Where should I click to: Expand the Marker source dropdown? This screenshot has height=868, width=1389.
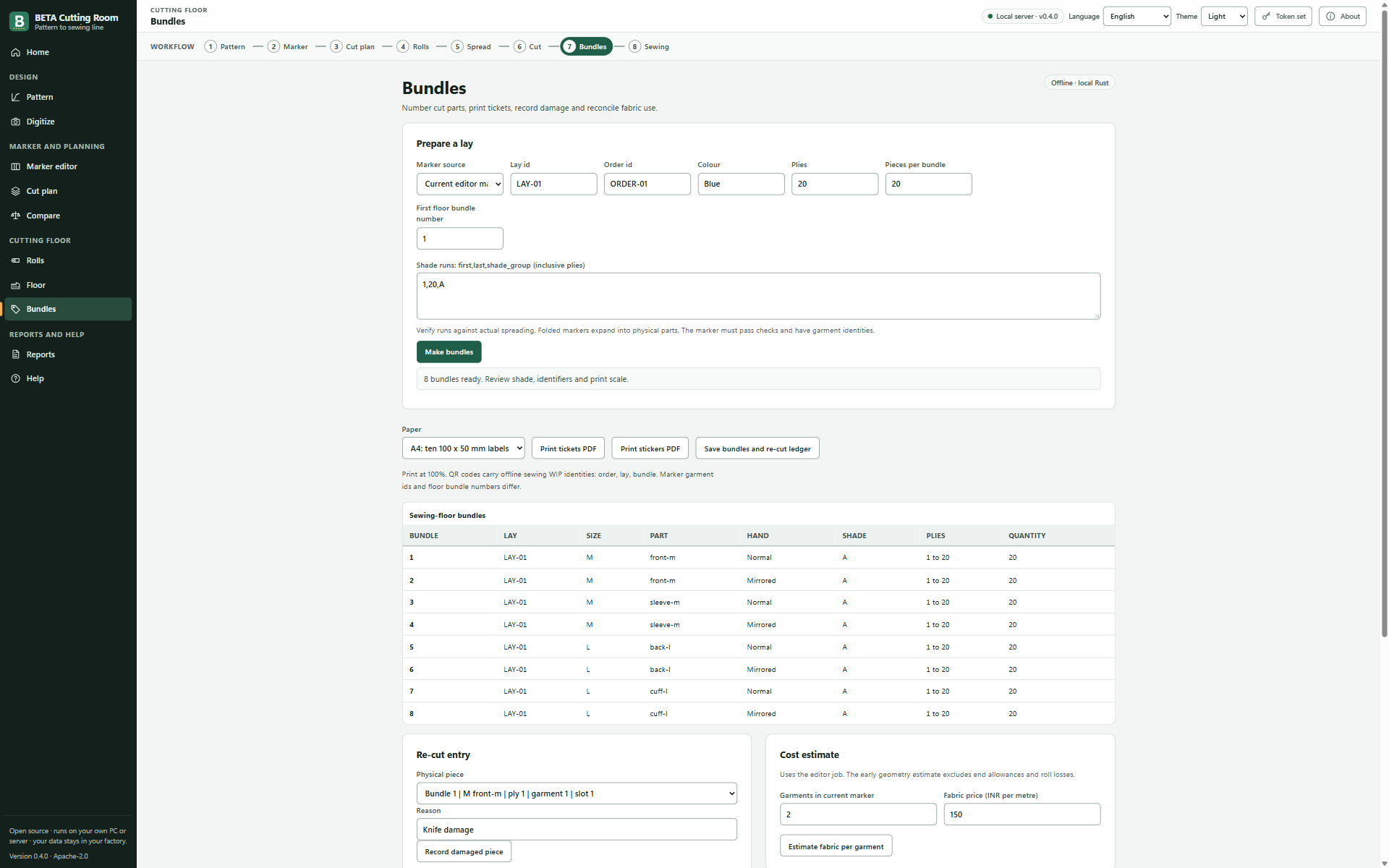pyautogui.click(x=459, y=184)
